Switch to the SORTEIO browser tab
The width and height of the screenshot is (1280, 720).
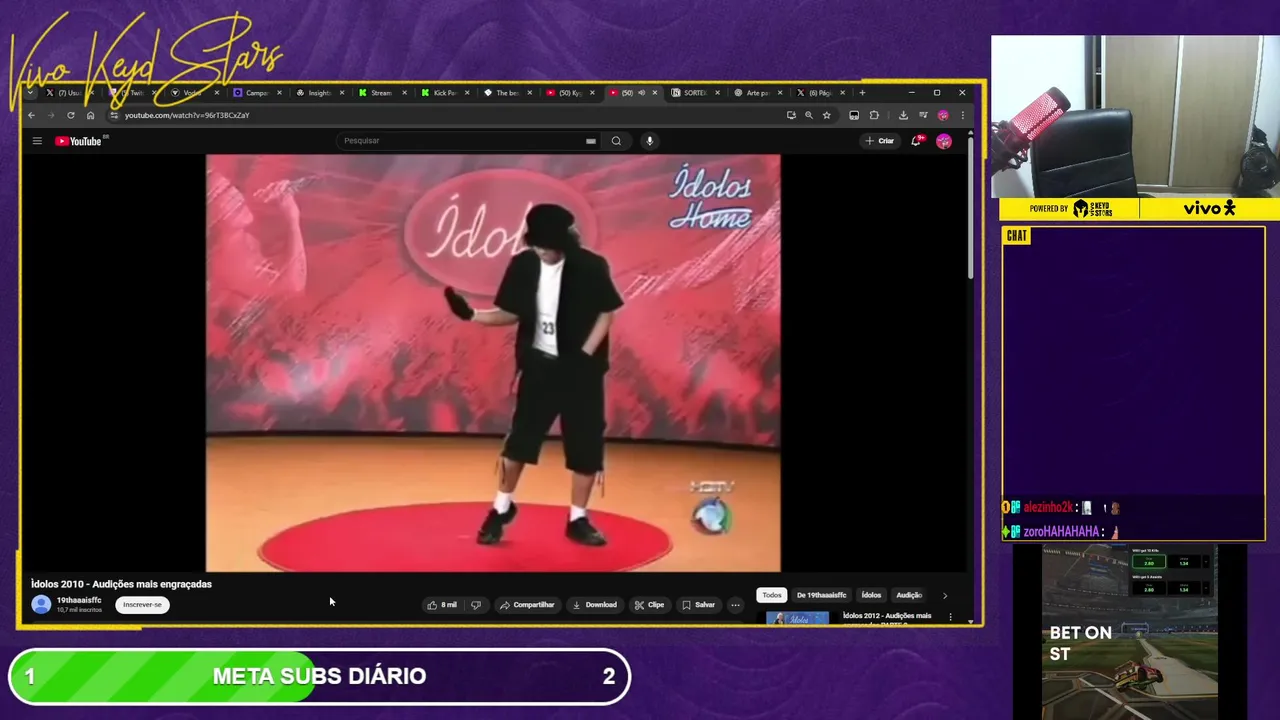click(x=694, y=93)
